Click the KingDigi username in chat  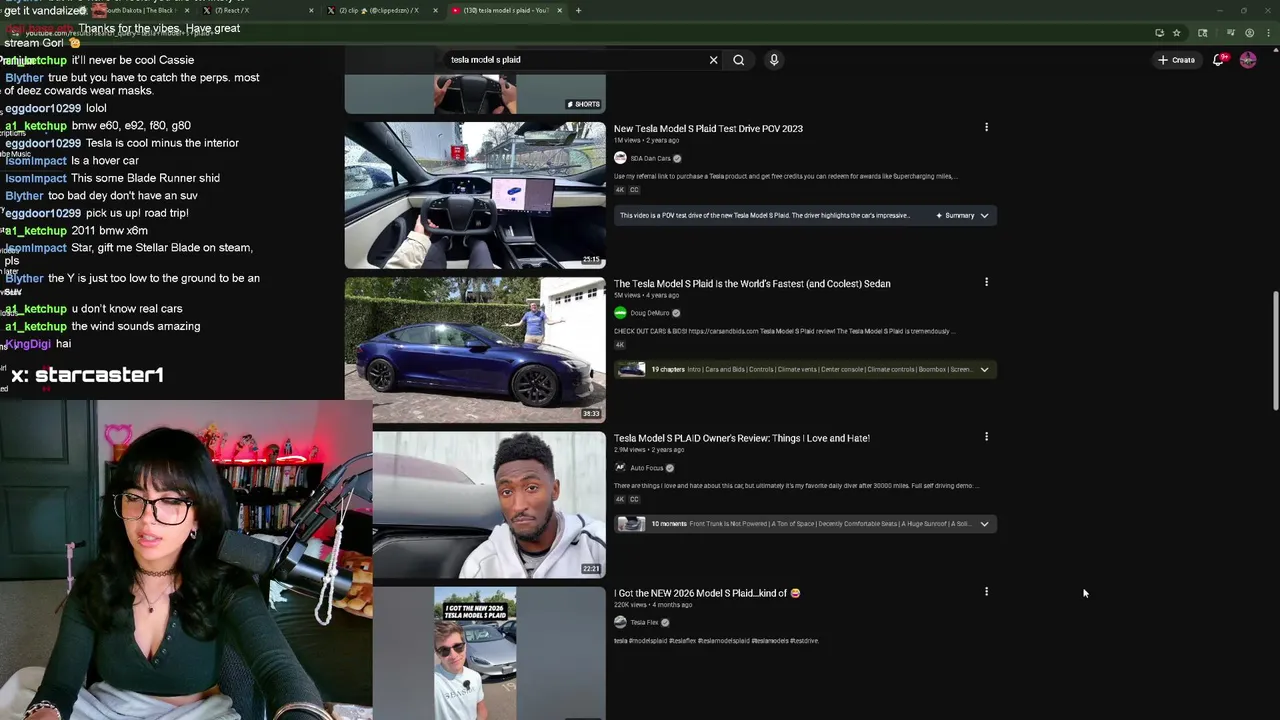(x=28, y=344)
